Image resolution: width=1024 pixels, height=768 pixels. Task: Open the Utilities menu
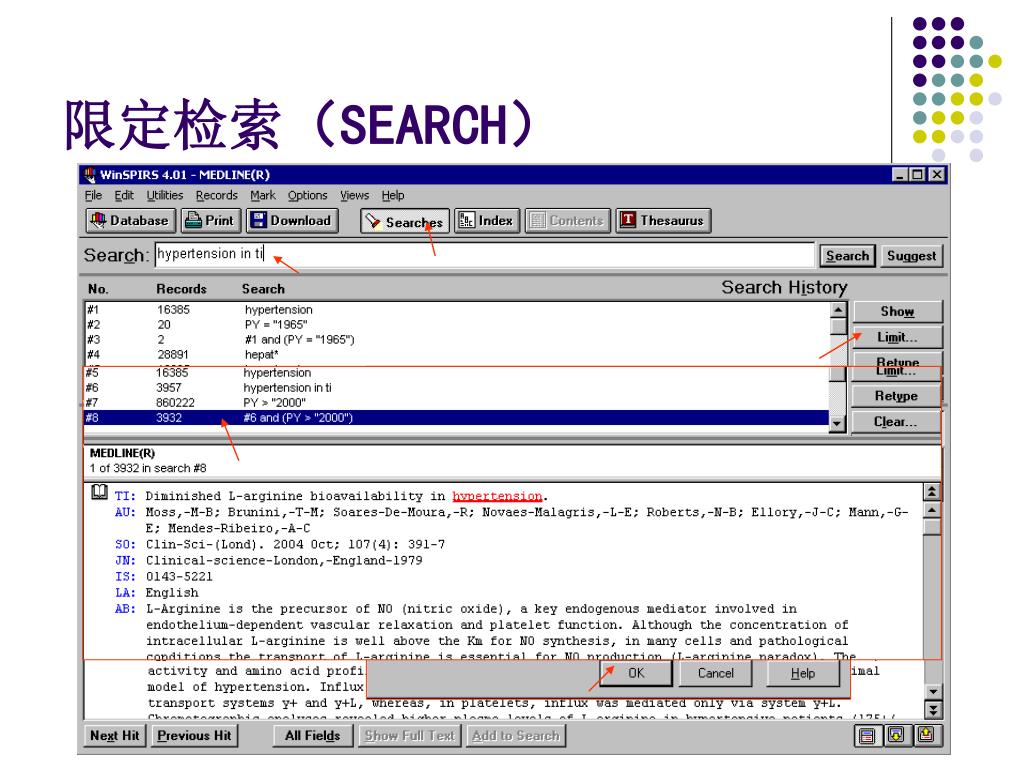pyautogui.click(x=165, y=195)
